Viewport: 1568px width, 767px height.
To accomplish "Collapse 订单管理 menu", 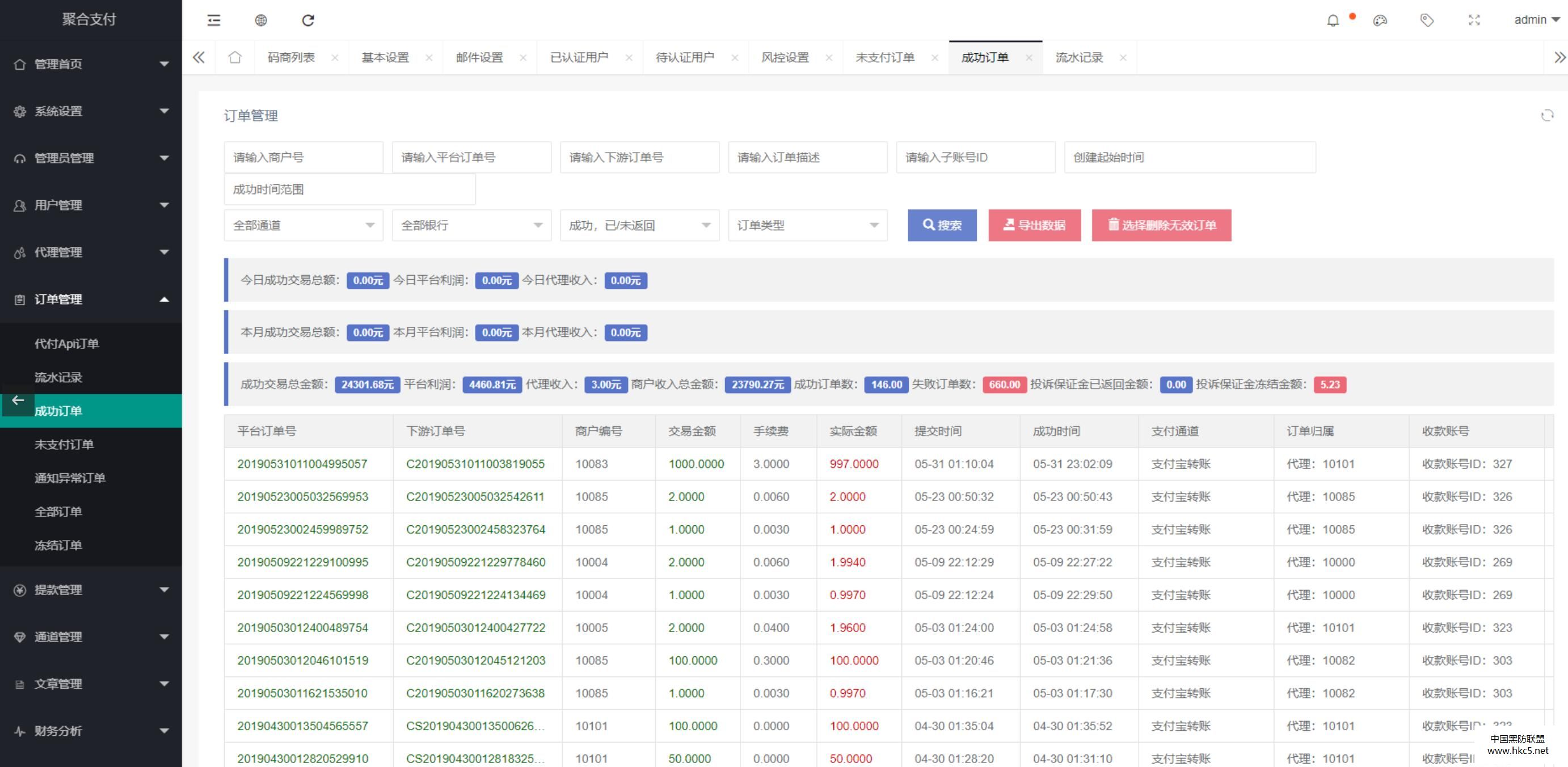I will pyautogui.click(x=91, y=299).
